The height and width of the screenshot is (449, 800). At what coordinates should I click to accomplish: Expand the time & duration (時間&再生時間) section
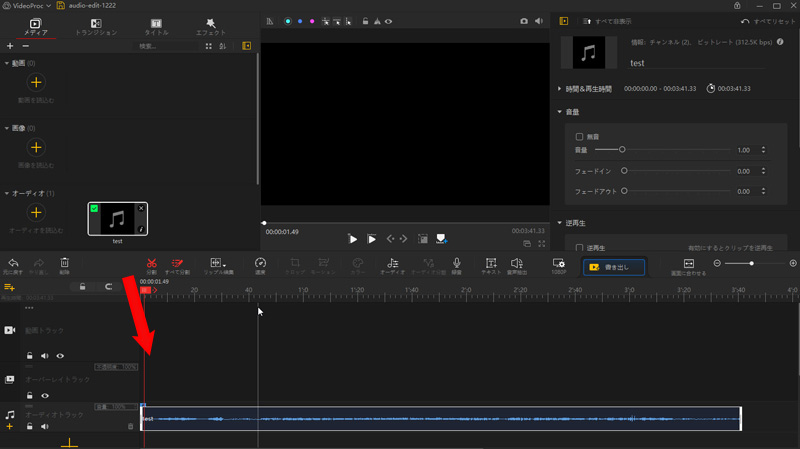pyautogui.click(x=560, y=89)
